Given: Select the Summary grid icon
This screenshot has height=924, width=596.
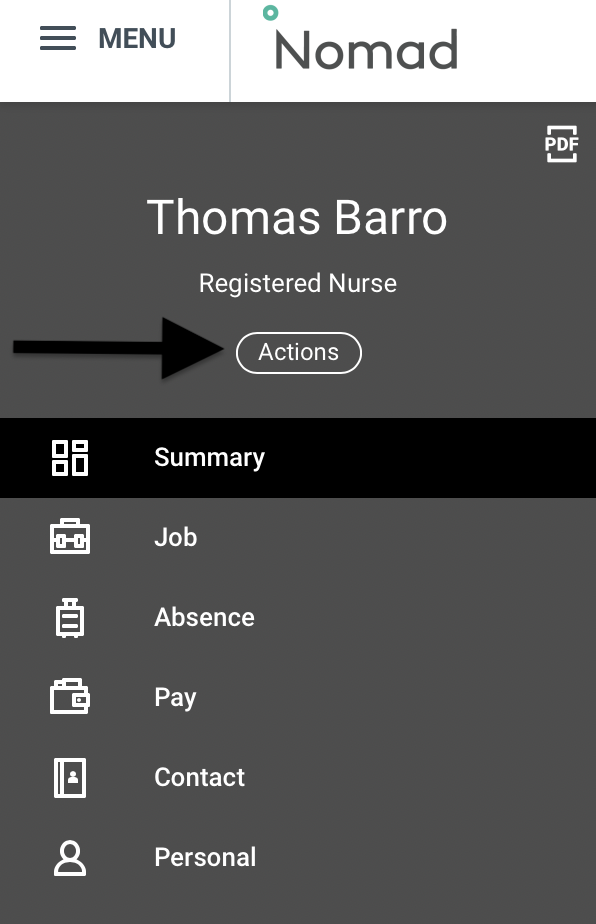Looking at the screenshot, I should [x=69, y=457].
